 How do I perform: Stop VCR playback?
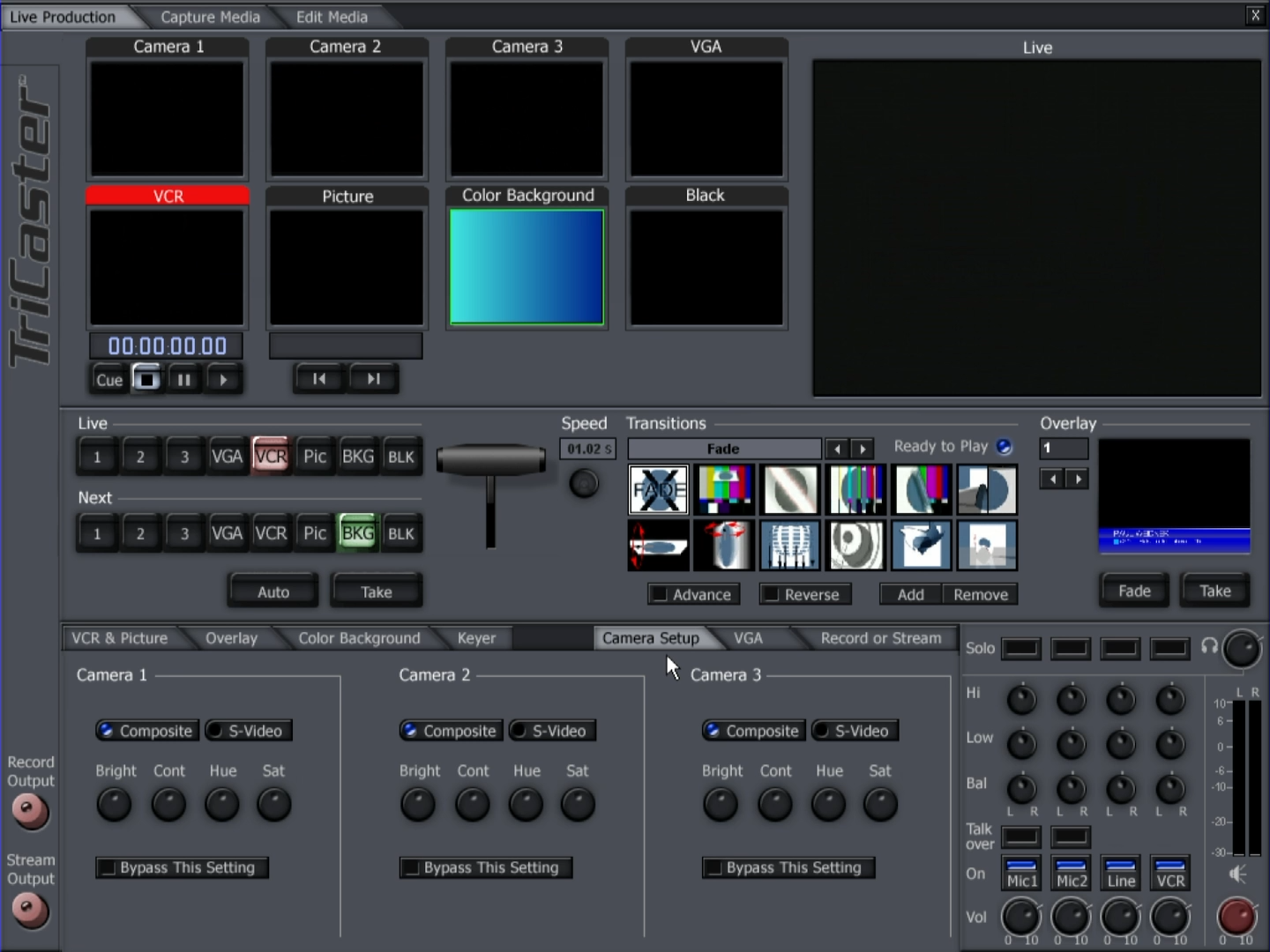coord(146,379)
